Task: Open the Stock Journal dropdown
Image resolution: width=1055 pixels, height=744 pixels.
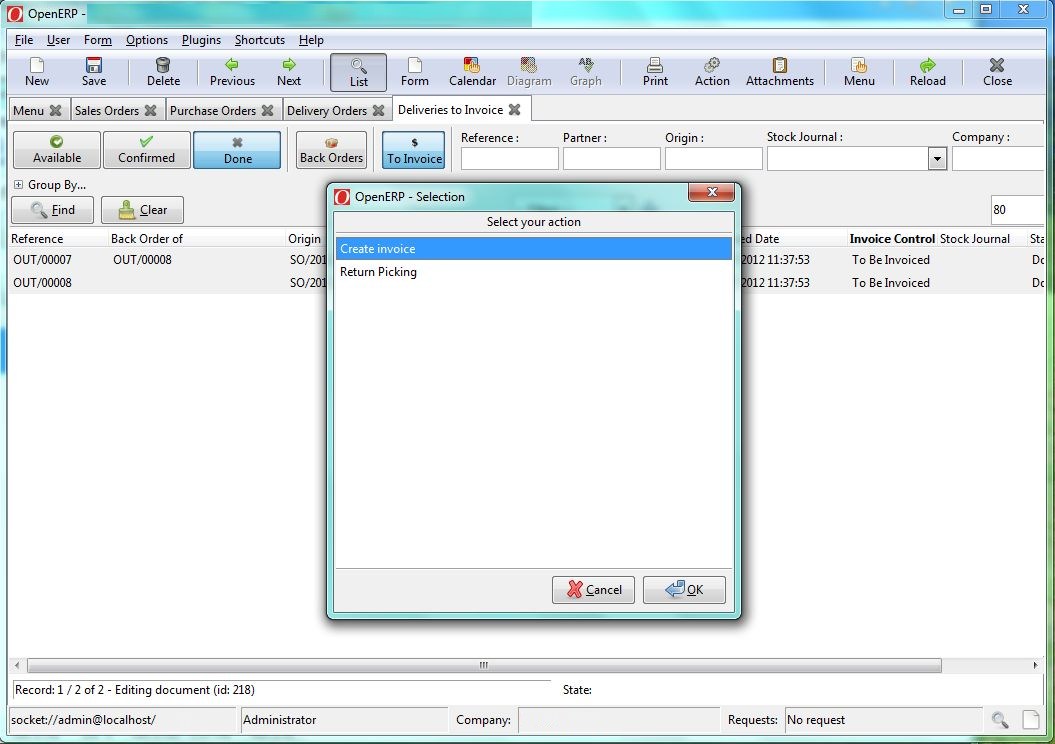Action: 937,159
